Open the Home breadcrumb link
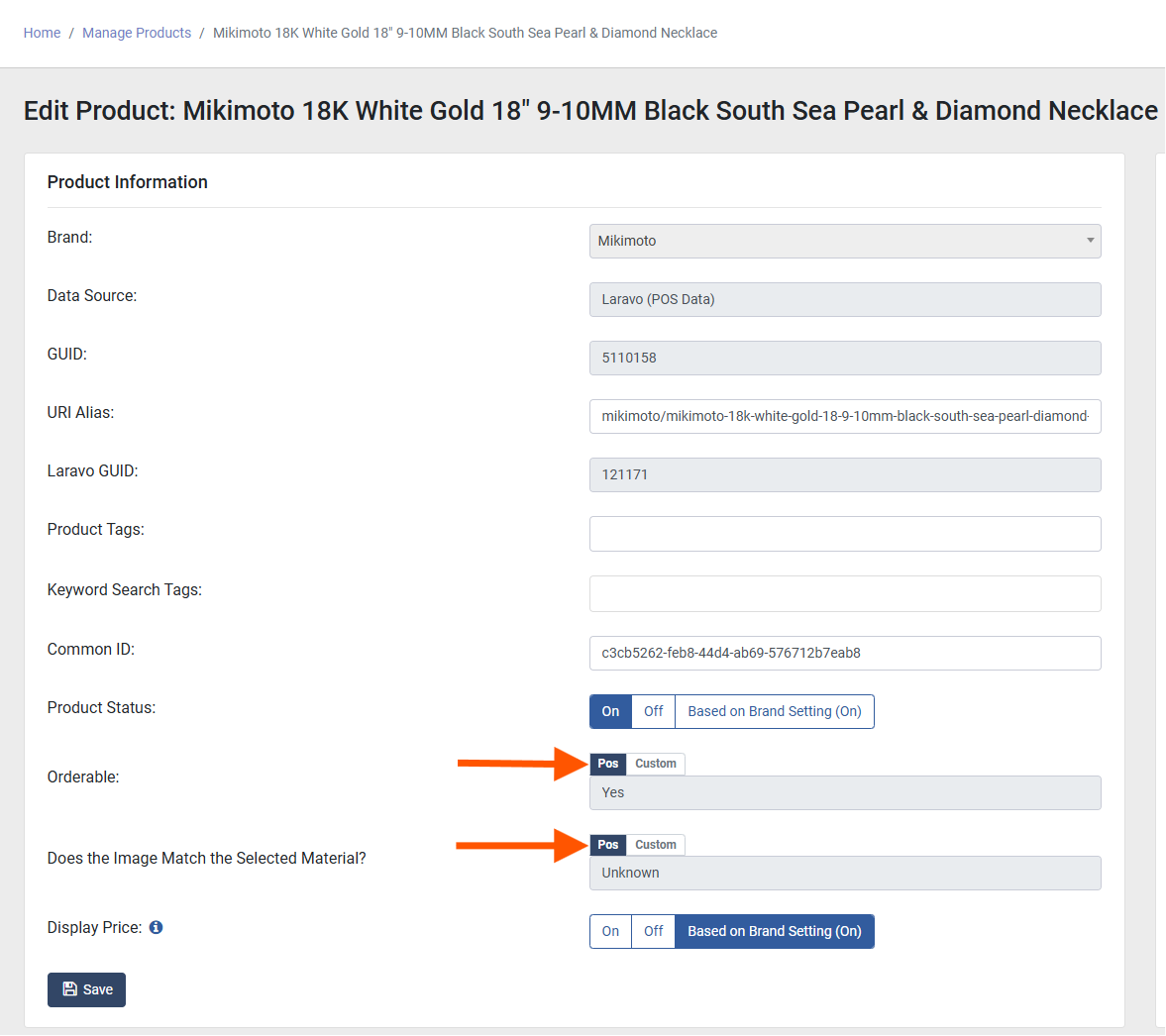This screenshot has height=1036, width=1166. pyautogui.click(x=42, y=33)
